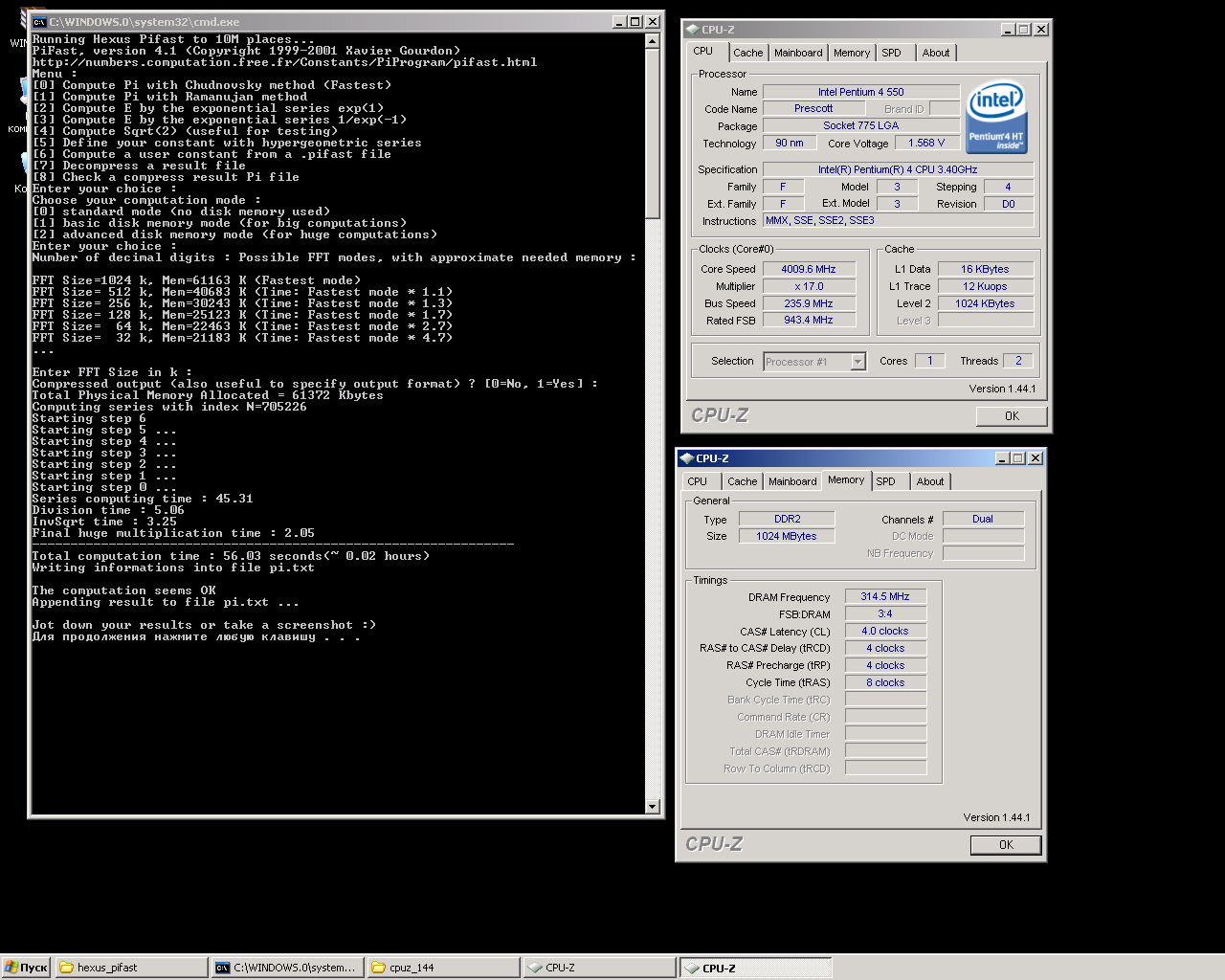
Task: Open About tab in upper CPU-Z window
Action: click(x=936, y=54)
